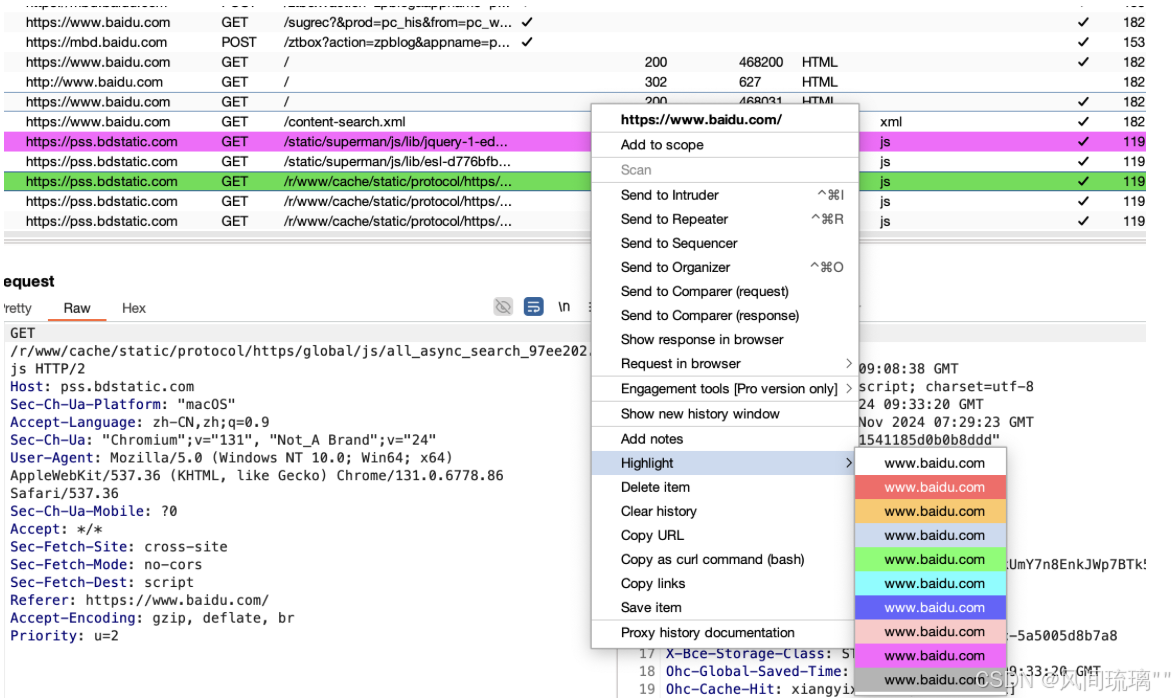
Task: Select Send to Repeater
Action: coord(725,219)
